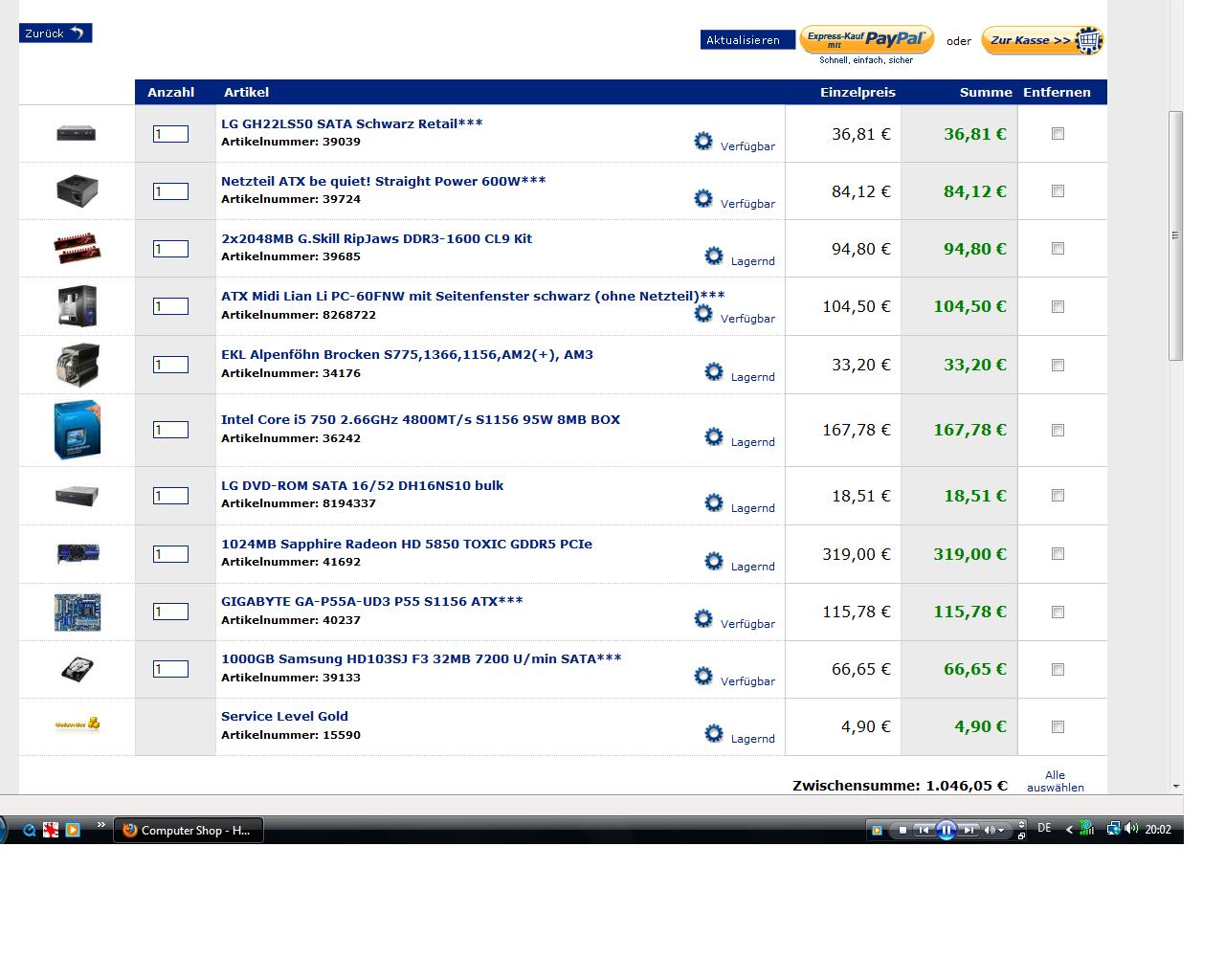Click the scrollbar down arrow
The width and height of the screenshot is (1225, 980).
click(1175, 787)
